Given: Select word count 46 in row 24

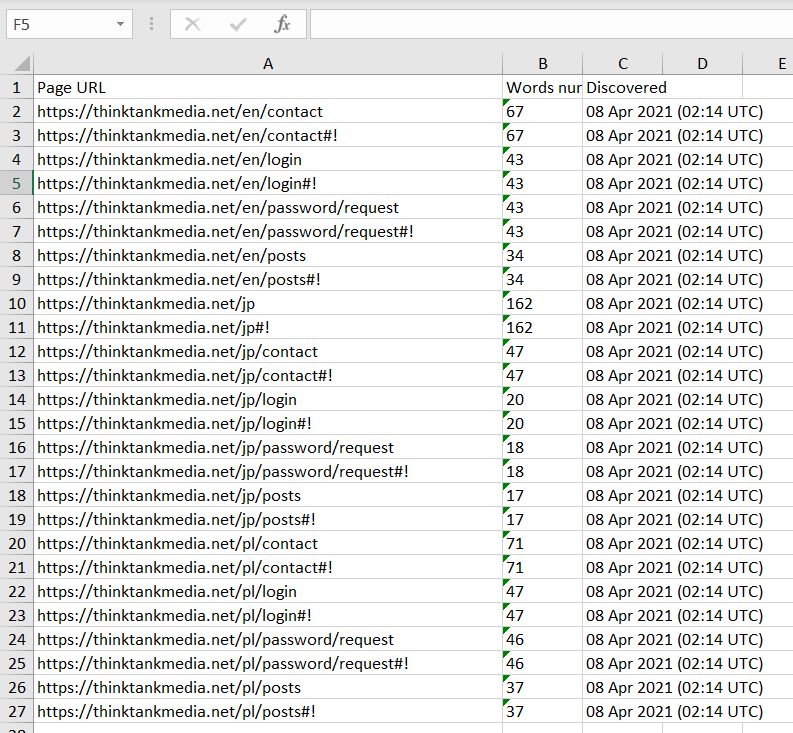Looking at the screenshot, I should [543, 639].
